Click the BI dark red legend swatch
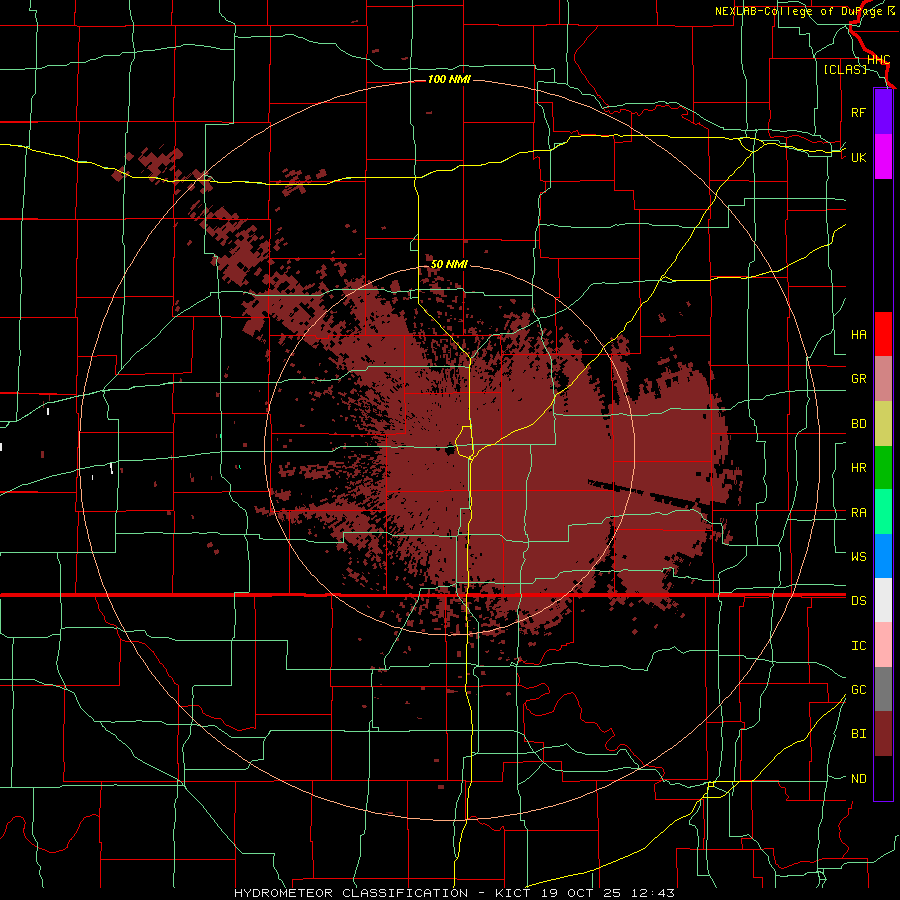Screen dimensions: 900x900 tap(883, 734)
